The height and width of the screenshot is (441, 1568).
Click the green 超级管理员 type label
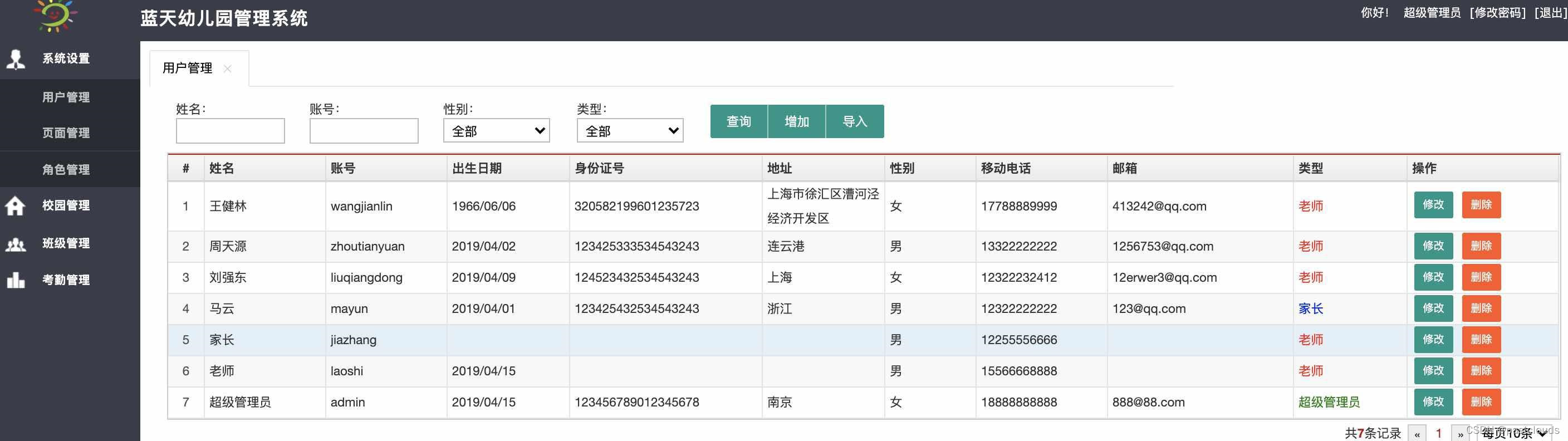tap(1329, 402)
